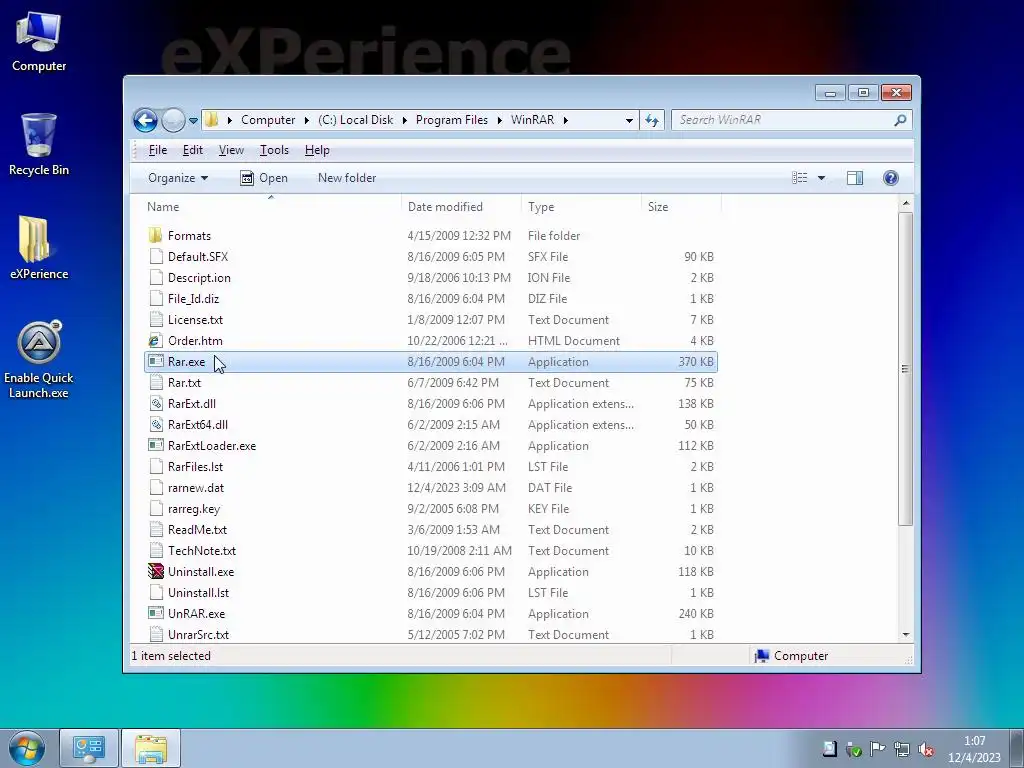Select the RarExtLoader.exe icon
This screenshot has width=1024, height=768.
click(155, 445)
